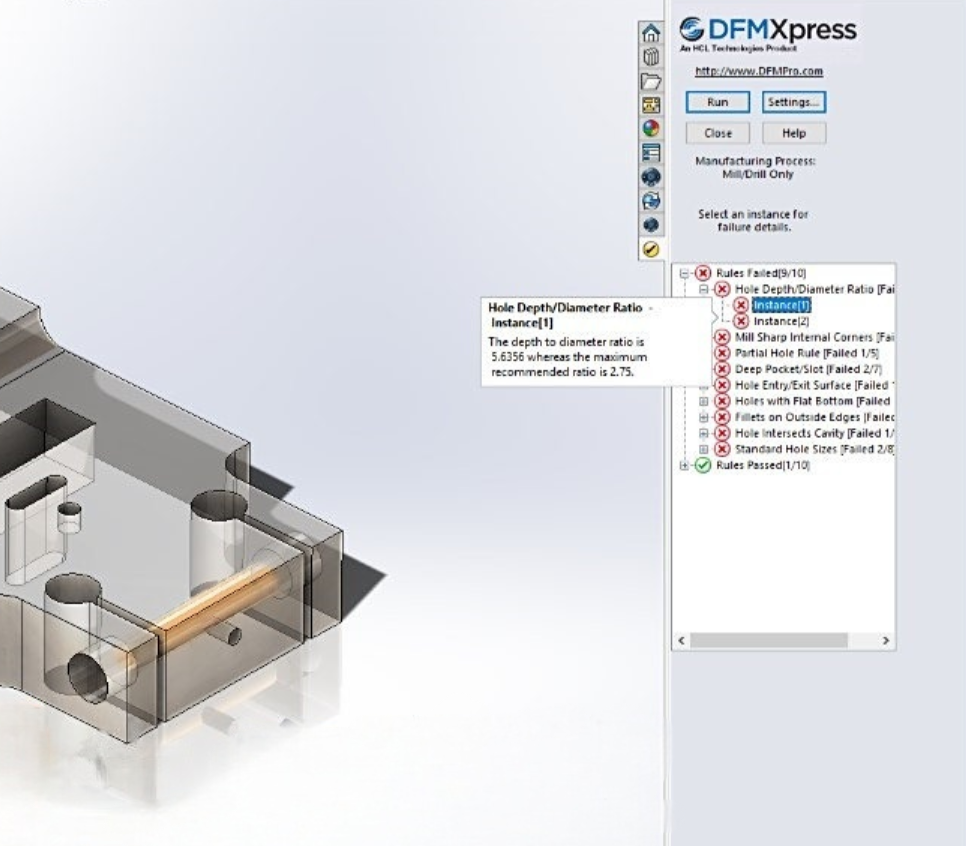
Task: Open the File Explorer task pane
Action: 651,80
